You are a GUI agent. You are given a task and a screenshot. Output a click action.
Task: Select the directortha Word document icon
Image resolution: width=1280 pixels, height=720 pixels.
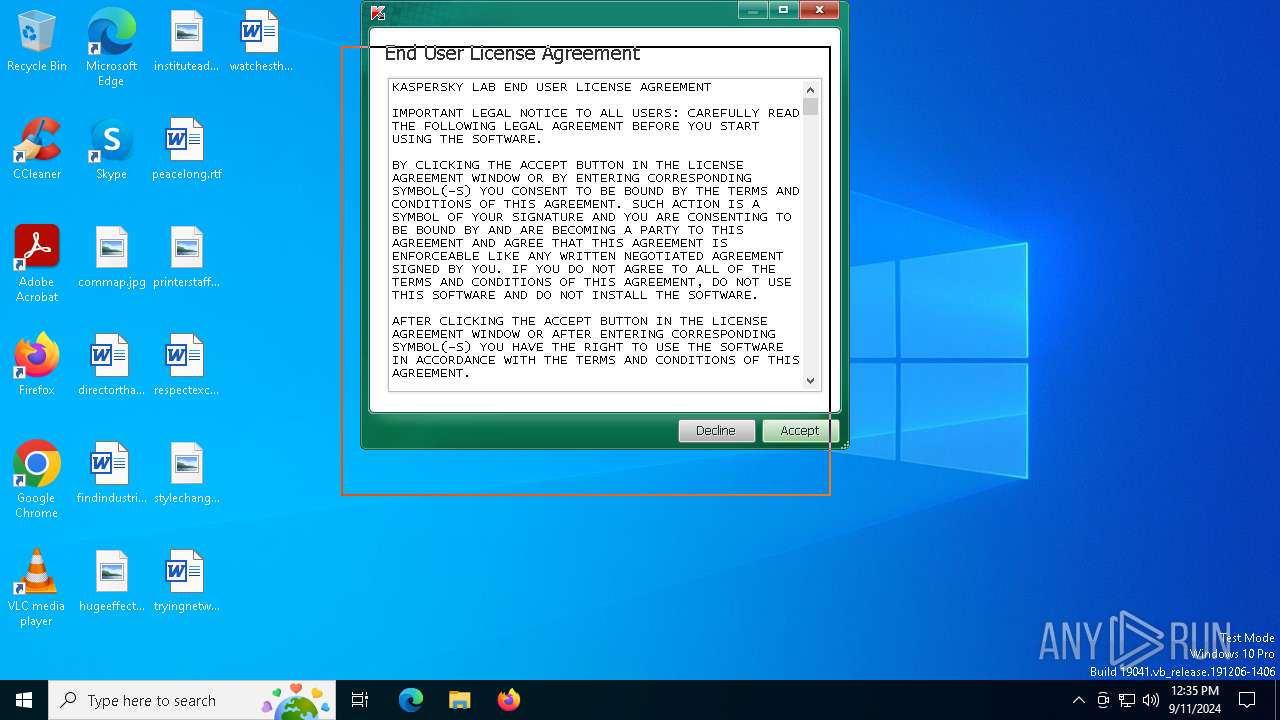pyautogui.click(x=111, y=366)
